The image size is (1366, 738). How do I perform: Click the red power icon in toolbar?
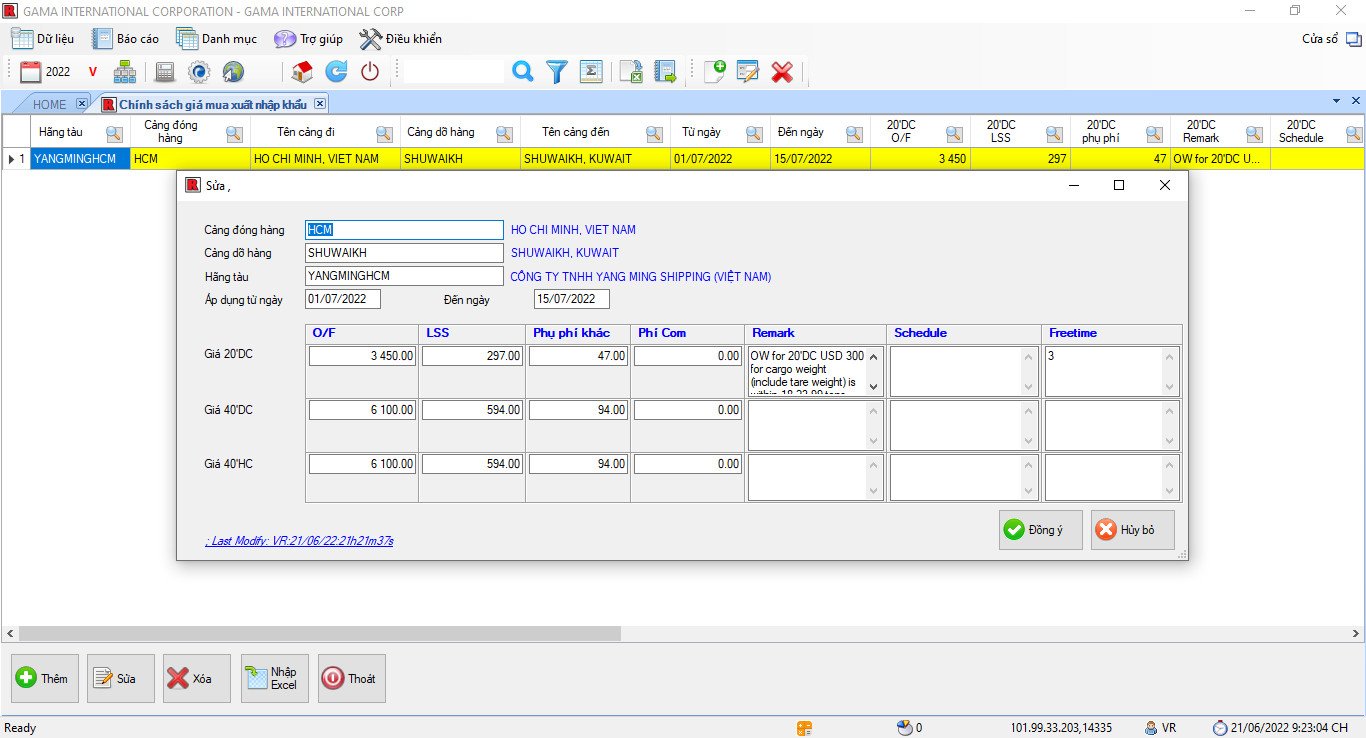(370, 71)
